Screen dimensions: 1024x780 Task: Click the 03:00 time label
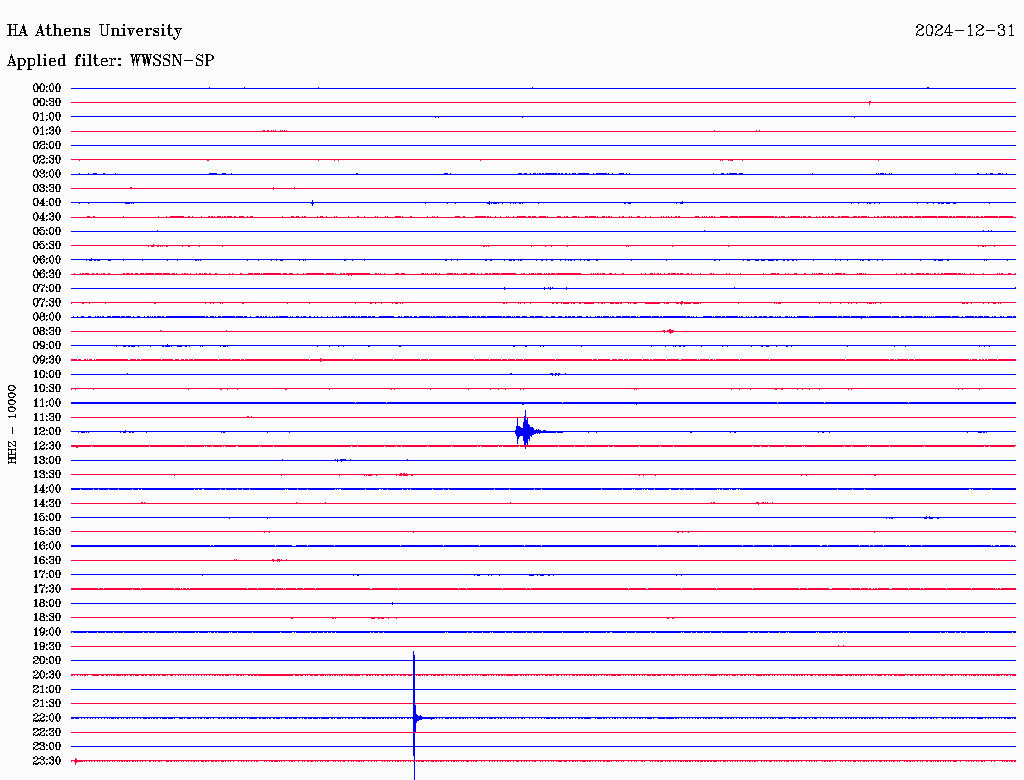click(x=47, y=174)
